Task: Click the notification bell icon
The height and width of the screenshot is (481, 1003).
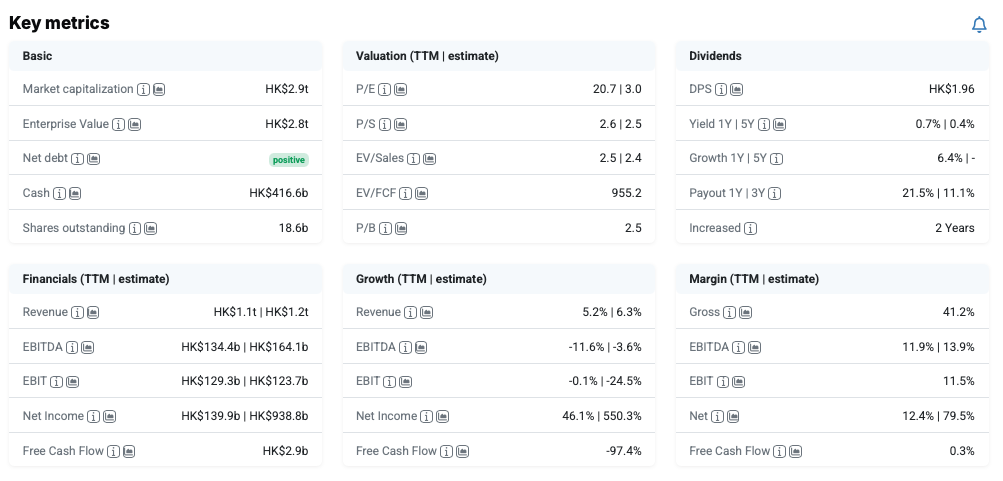Action: pyautogui.click(x=979, y=25)
